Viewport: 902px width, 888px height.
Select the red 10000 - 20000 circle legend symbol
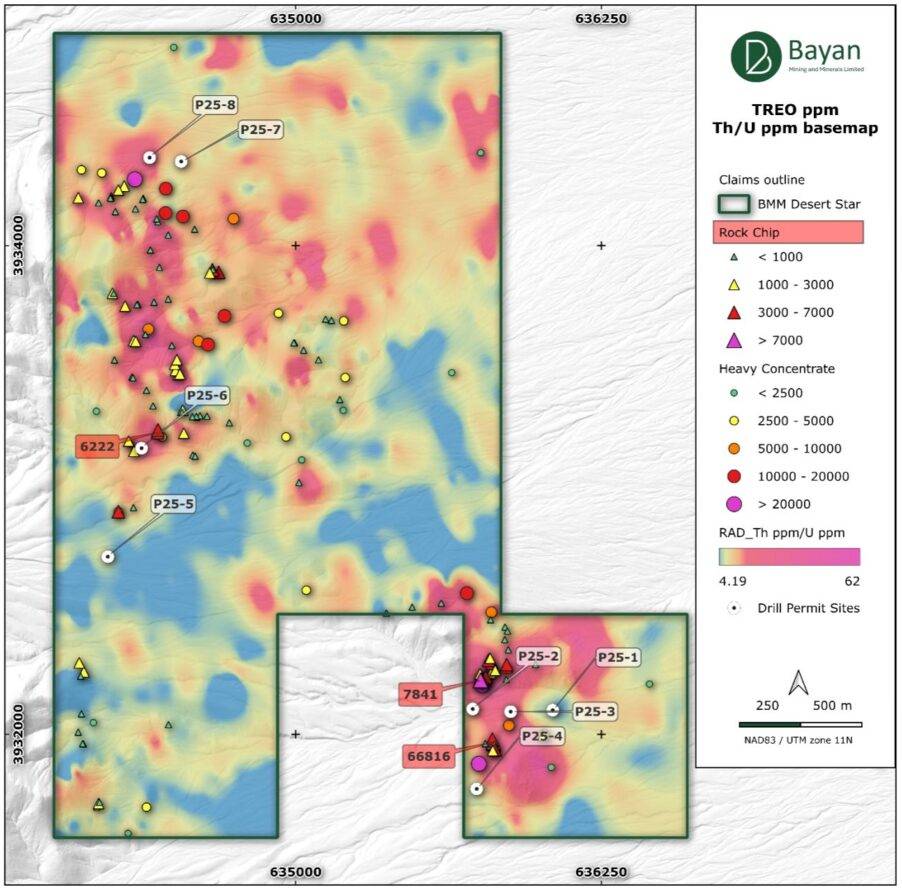[732, 476]
